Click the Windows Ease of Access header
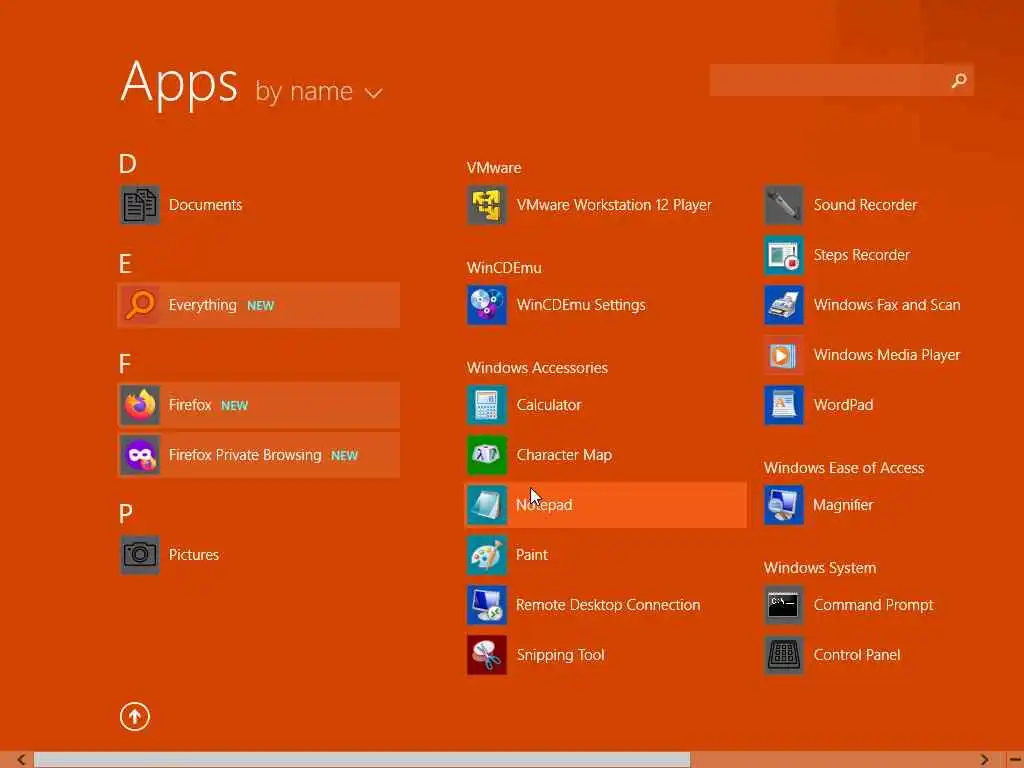This screenshot has width=1024, height=768. tap(844, 468)
